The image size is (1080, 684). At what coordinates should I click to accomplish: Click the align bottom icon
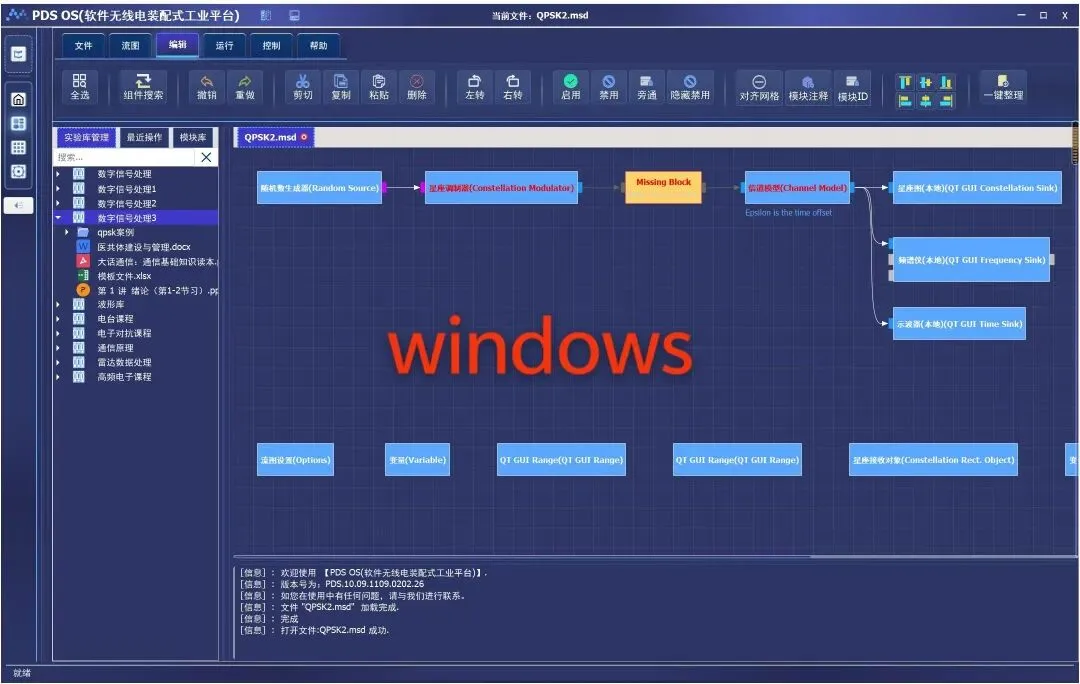[x=946, y=83]
